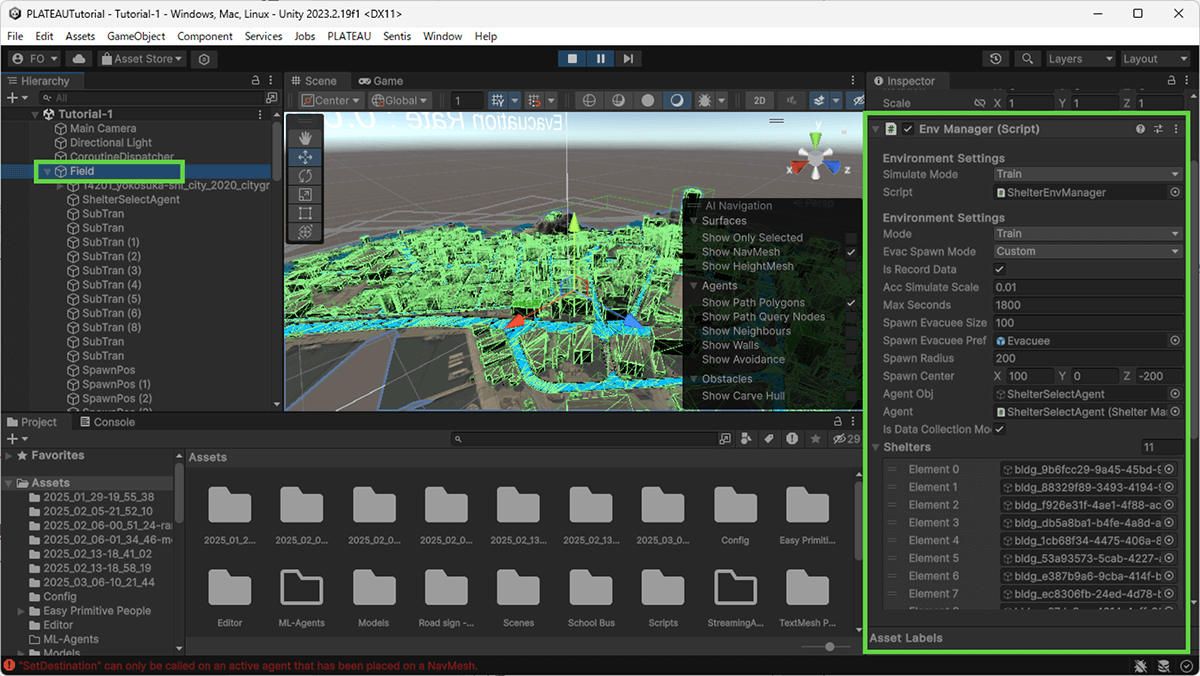This screenshot has height=676, width=1200.
Task: Open Unity Cloud services icon
Action: click(x=79, y=59)
